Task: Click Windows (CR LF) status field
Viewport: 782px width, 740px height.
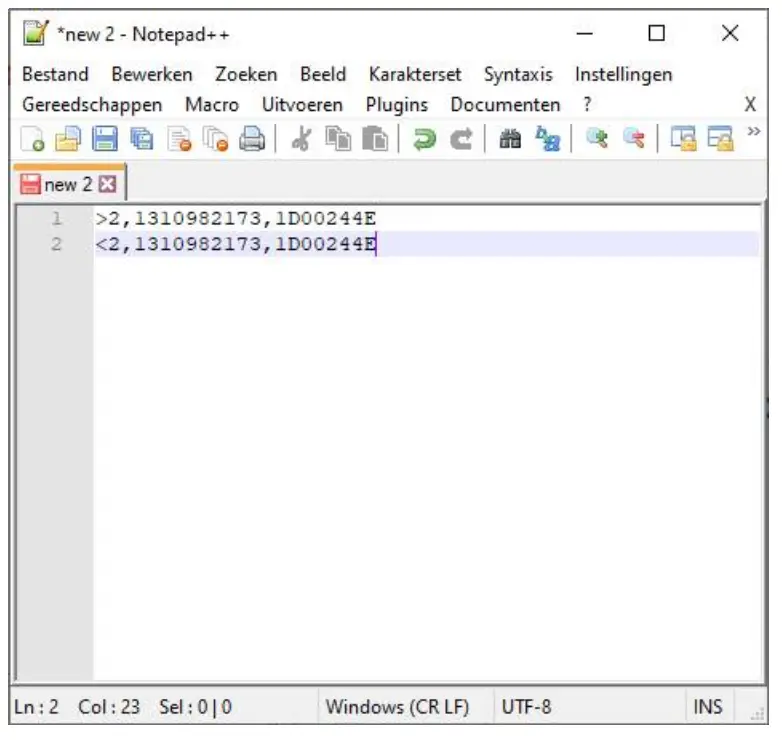Action: coord(397,707)
